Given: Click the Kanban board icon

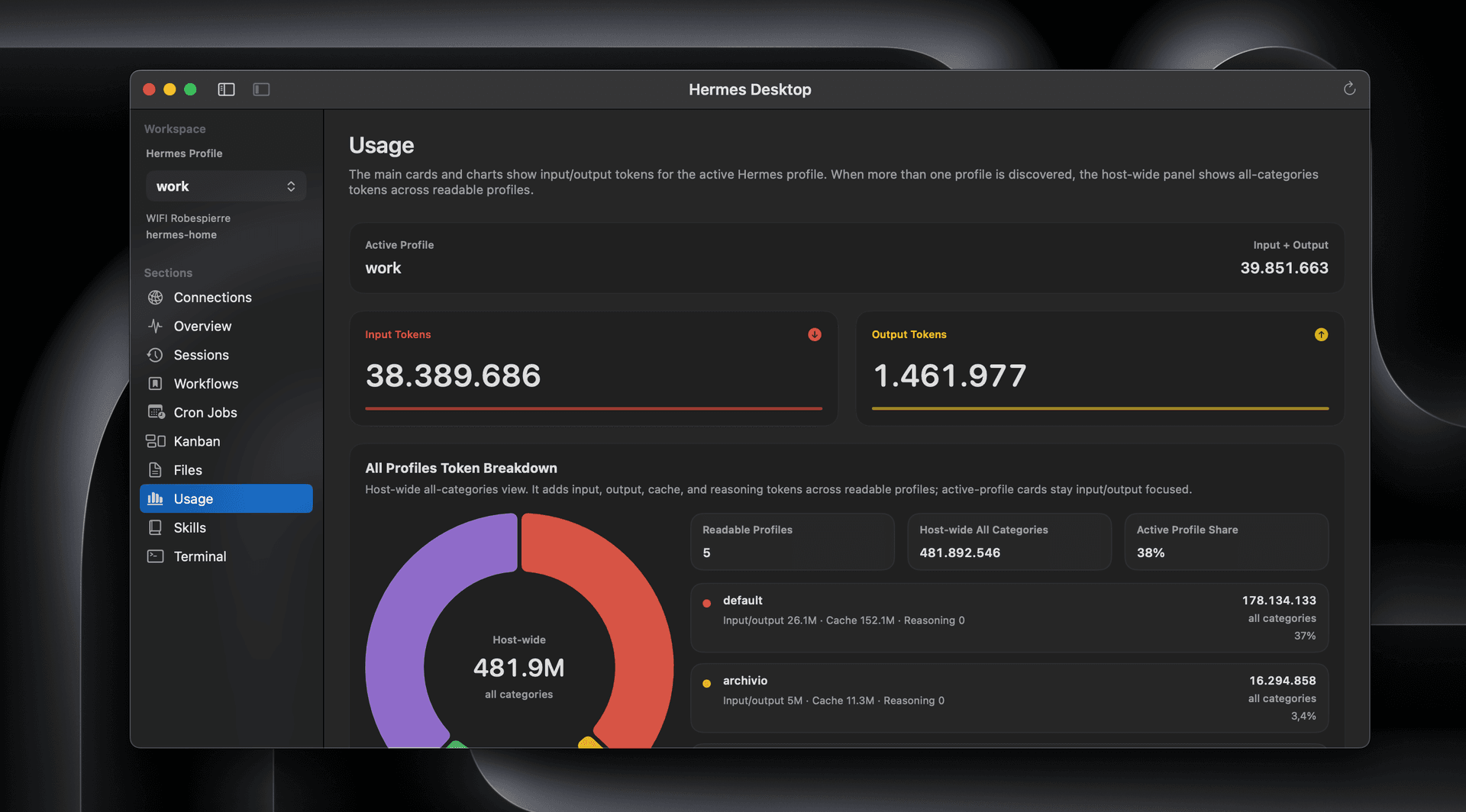Looking at the screenshot, I should point(156,441).
